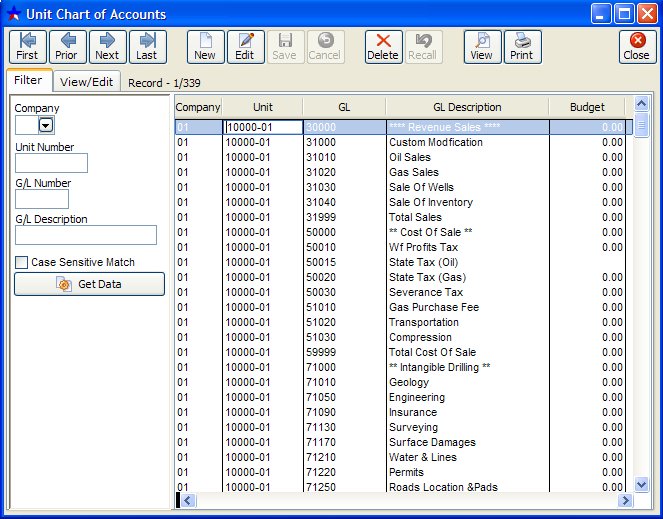Select the Surface Damages row
The image size is (663, 519).
400,442
